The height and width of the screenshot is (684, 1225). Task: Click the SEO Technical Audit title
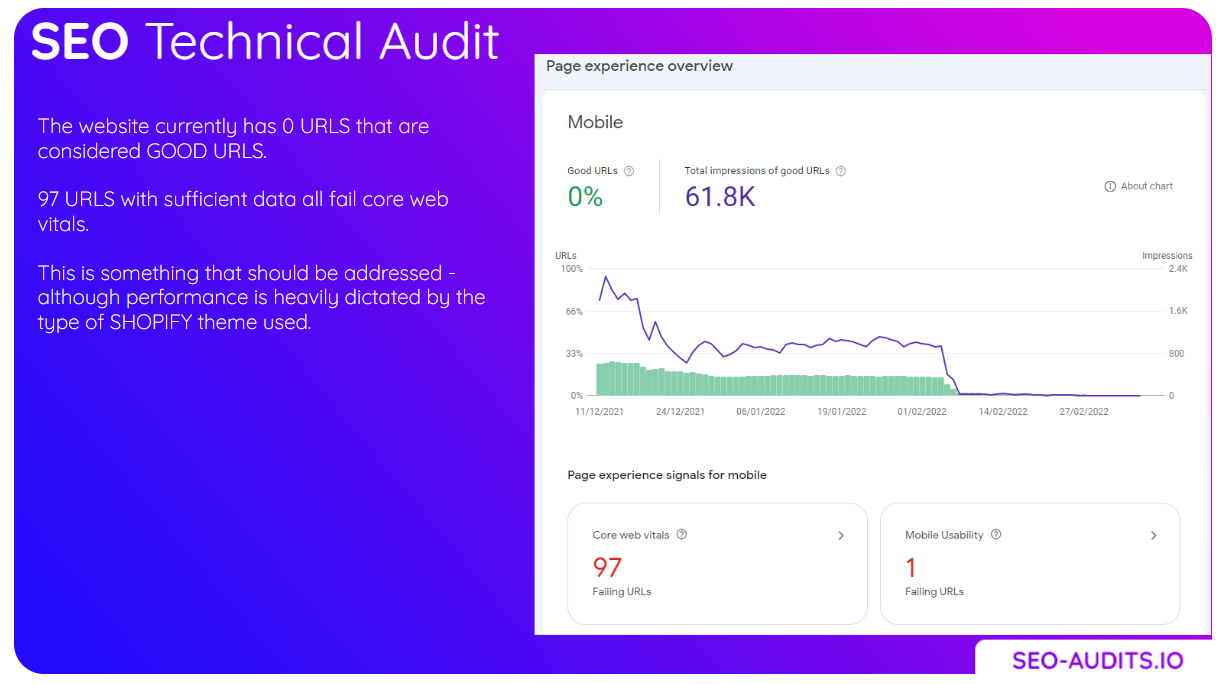[x=265, y=42]
